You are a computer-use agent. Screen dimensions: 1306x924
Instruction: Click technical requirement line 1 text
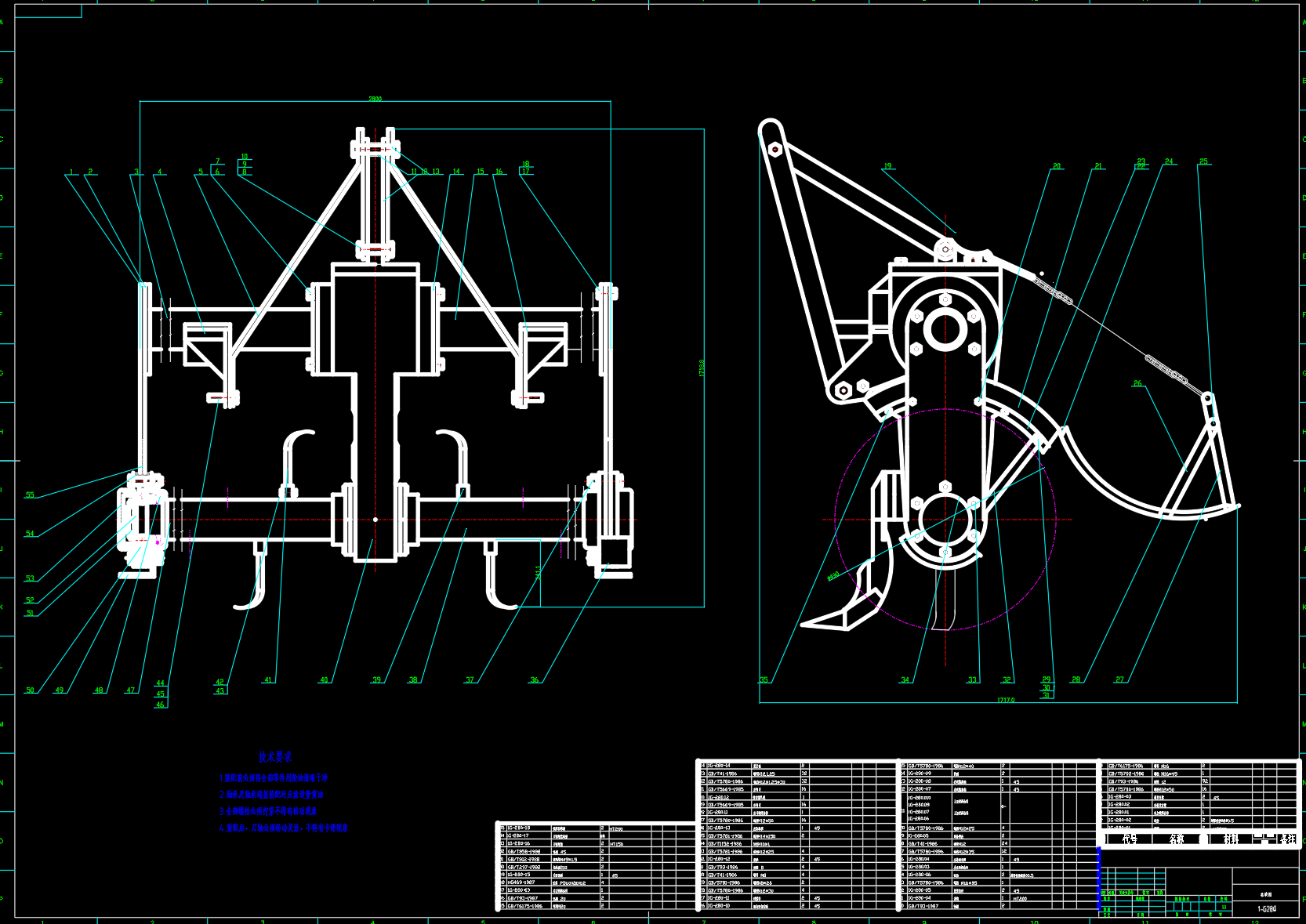(x=274, y=778)
